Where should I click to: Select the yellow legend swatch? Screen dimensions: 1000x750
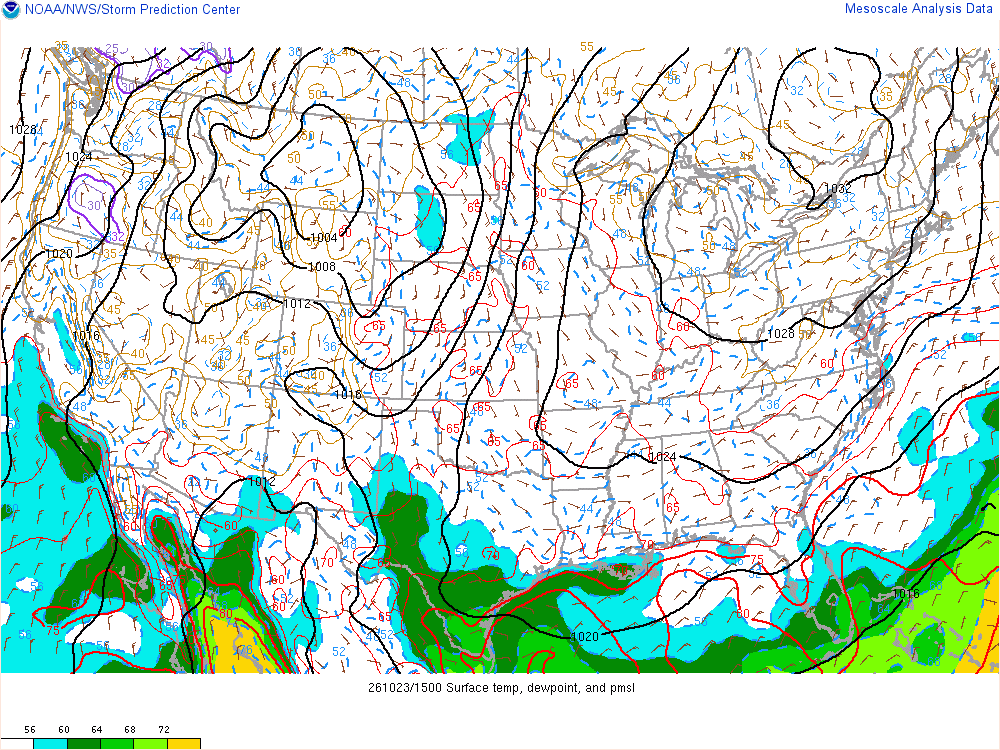coord(184,744)
